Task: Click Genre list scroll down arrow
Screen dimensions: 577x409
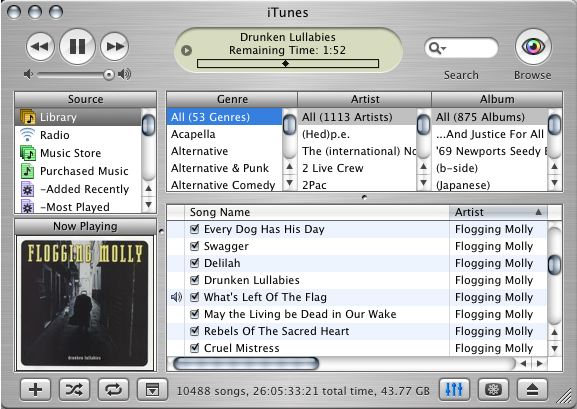Action: pos(290,183)
